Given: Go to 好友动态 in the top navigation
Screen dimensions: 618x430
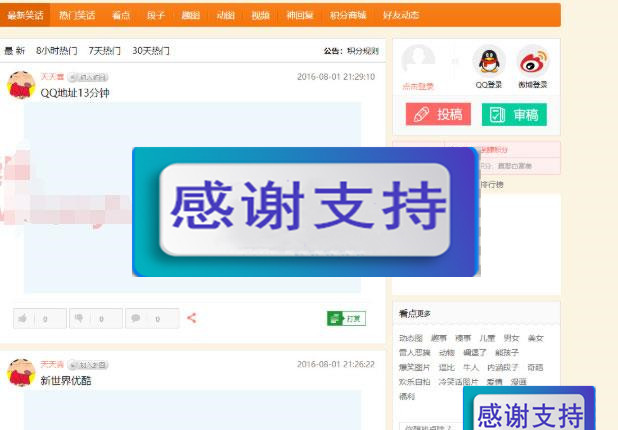Looking at the screenshot, I should point(401,15).
